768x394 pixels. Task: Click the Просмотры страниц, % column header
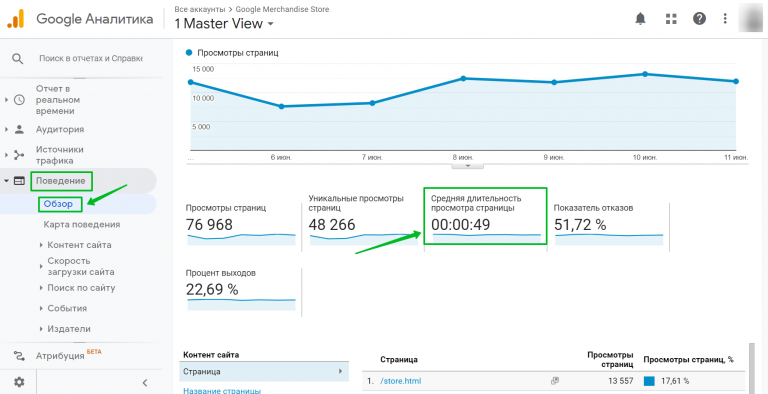click(688, 360)
